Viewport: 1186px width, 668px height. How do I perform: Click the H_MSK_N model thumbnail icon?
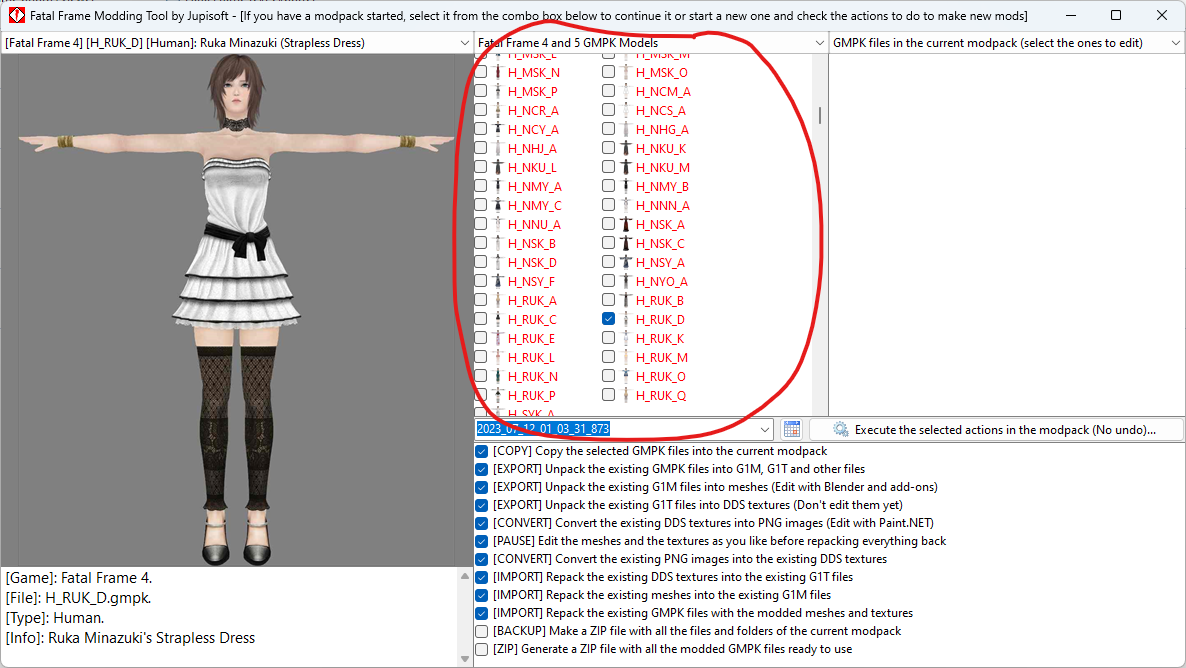498,73
